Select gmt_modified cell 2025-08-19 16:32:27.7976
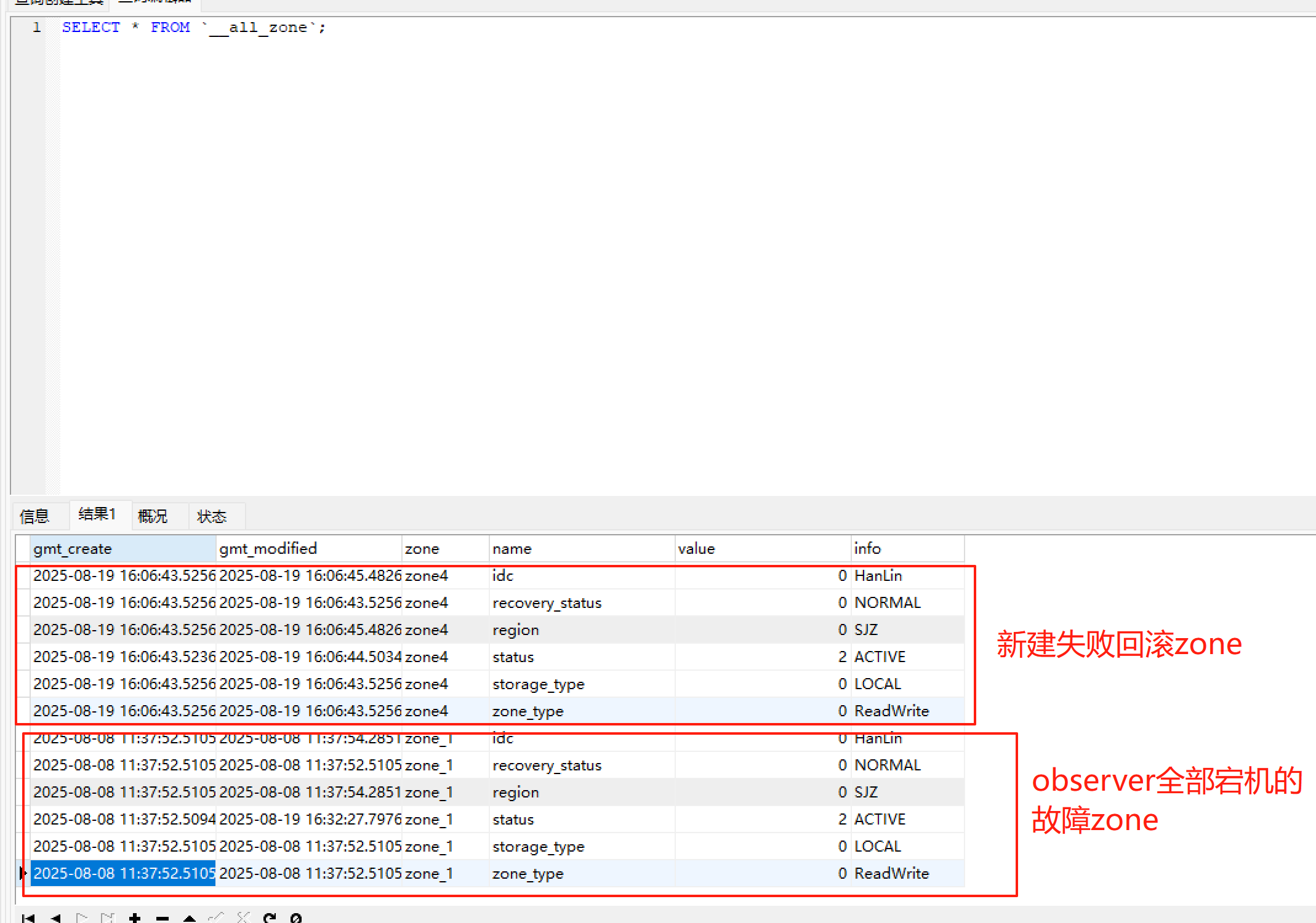The height and width of the screenshot is (923, 1316). (309, 819)
